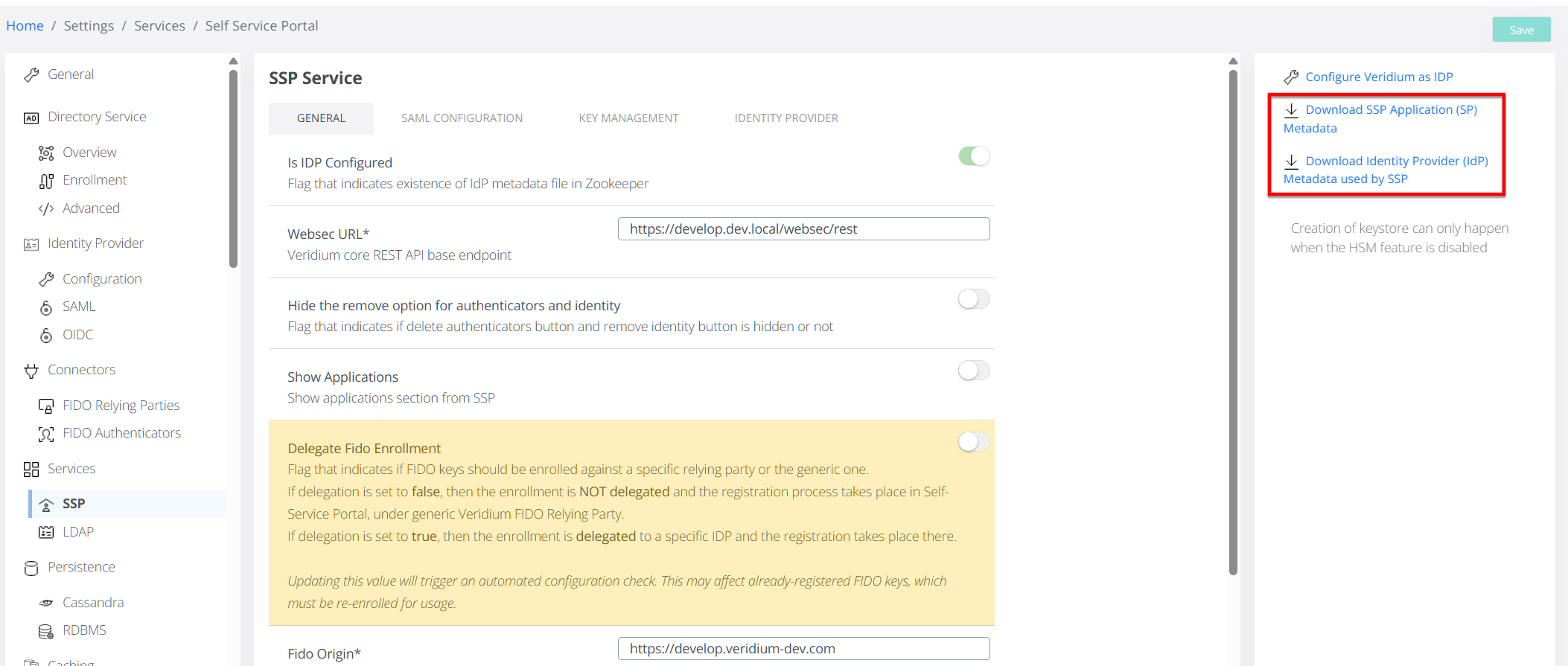Screen dimensions: 1568x666
Task: Enable the Delegate Fido Enrollment switch
Action: coord(974,442)
